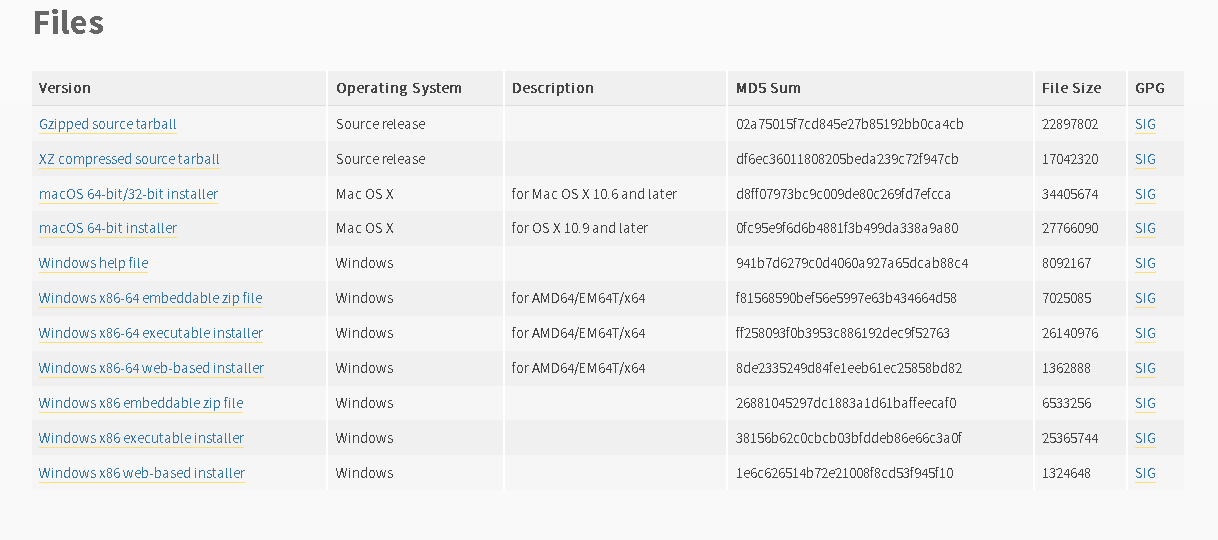
Task: Click SIG for XZ compressed source tarball
Action: point(1145,159)
